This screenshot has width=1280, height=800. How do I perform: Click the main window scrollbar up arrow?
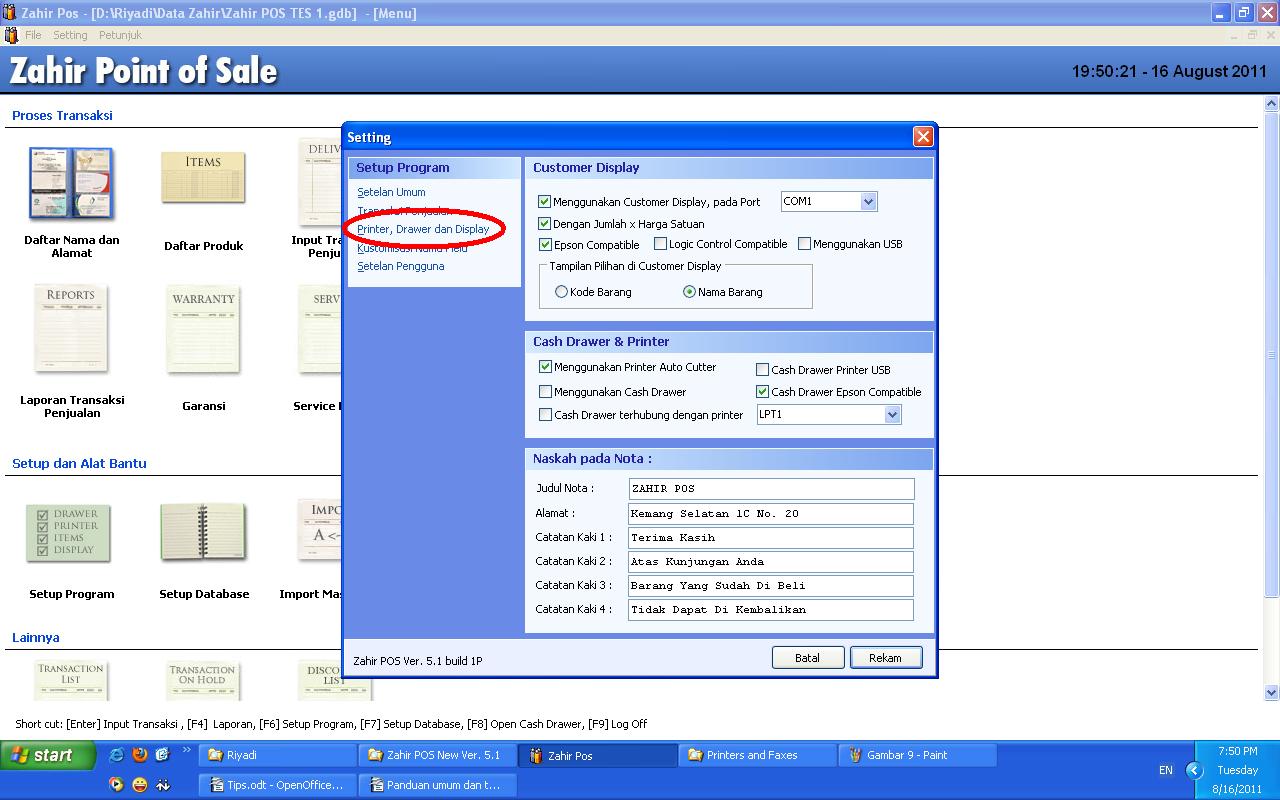click(1272, 104)
